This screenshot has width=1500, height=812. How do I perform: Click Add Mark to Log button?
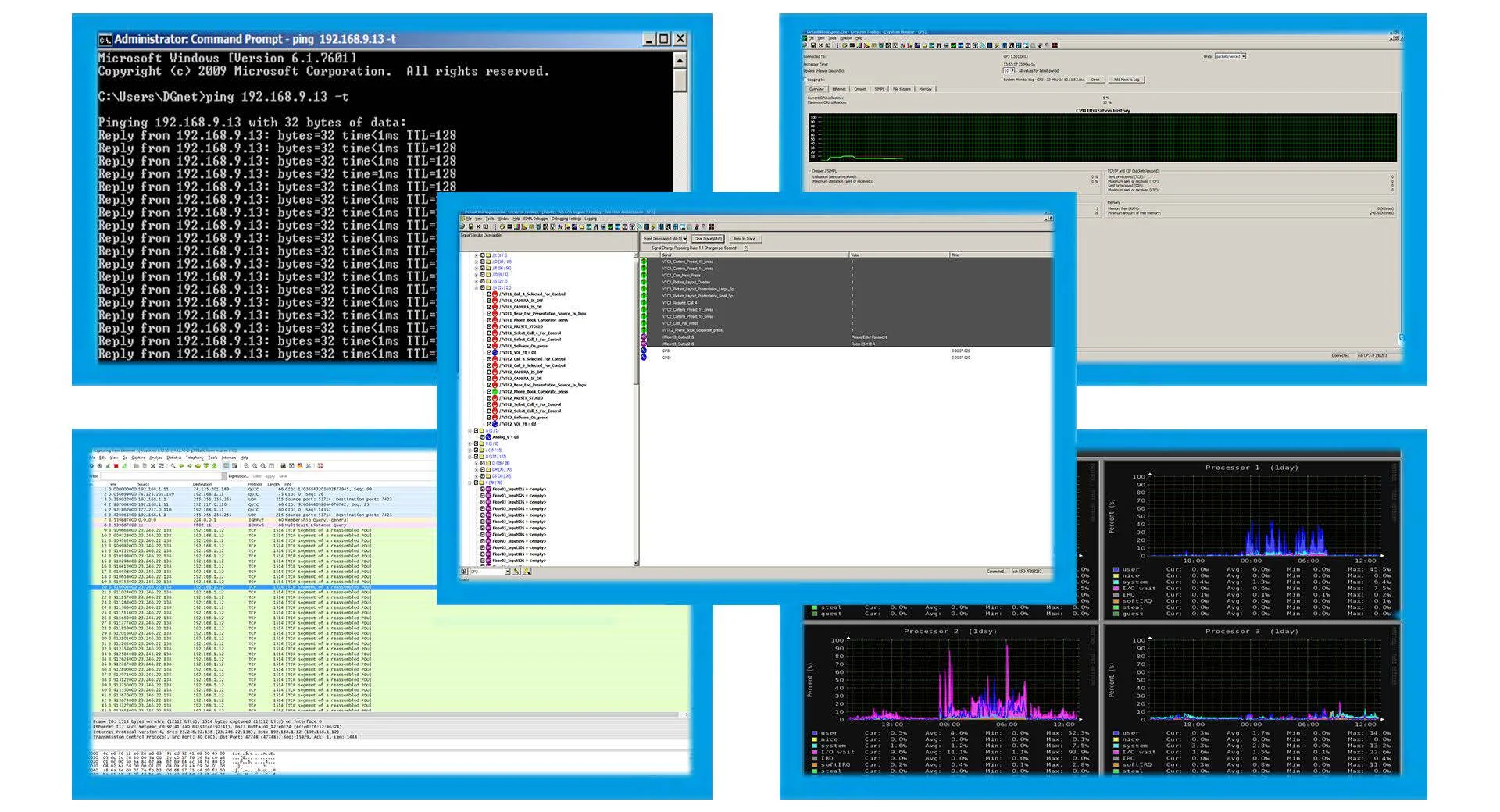[1127, 79]
